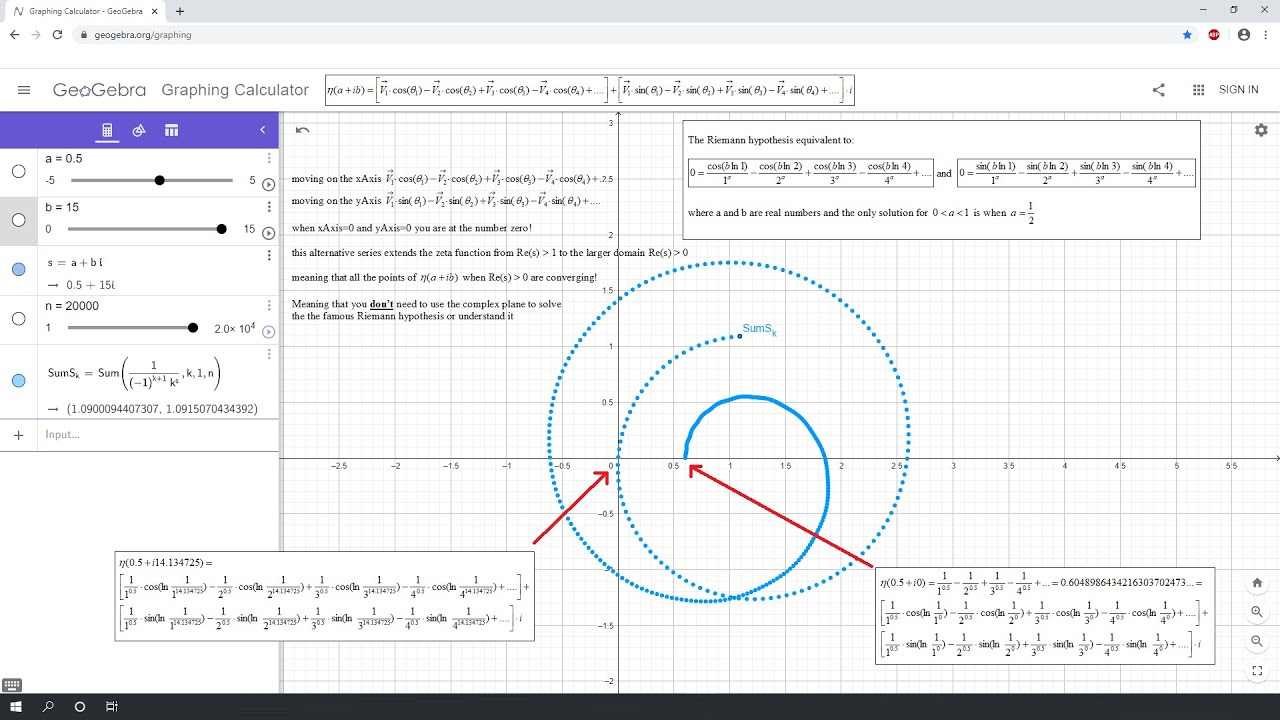Click the Riemann hypothesis equivalent text box
Viewport: 1280px width, 720px height.
pyautogui.click(x=941, y=180)
